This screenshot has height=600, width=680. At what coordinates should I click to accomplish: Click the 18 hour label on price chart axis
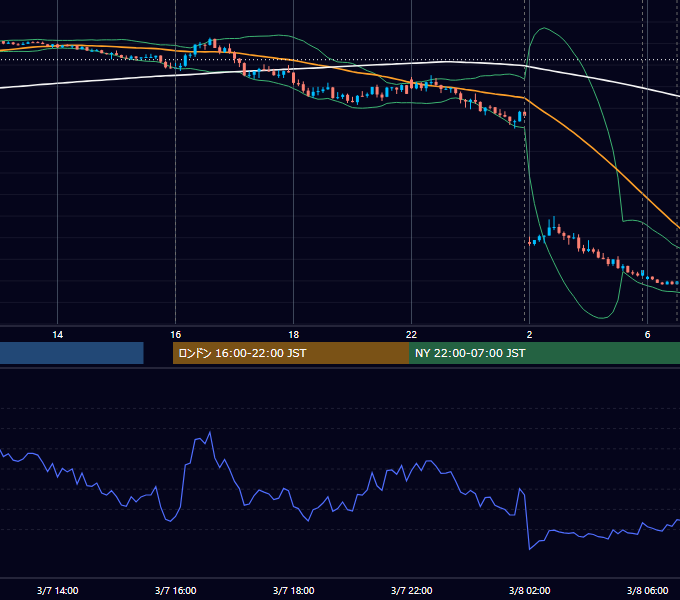(x=294, y=335)
